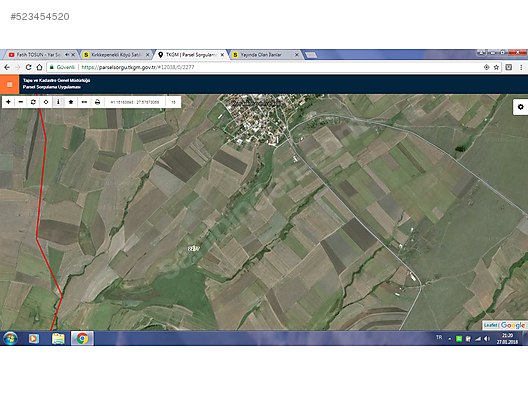Mute the Fatih TOSUN tab audio
Image resolution: width=528 pixels, height=396 pixels.
pos(67,55)
